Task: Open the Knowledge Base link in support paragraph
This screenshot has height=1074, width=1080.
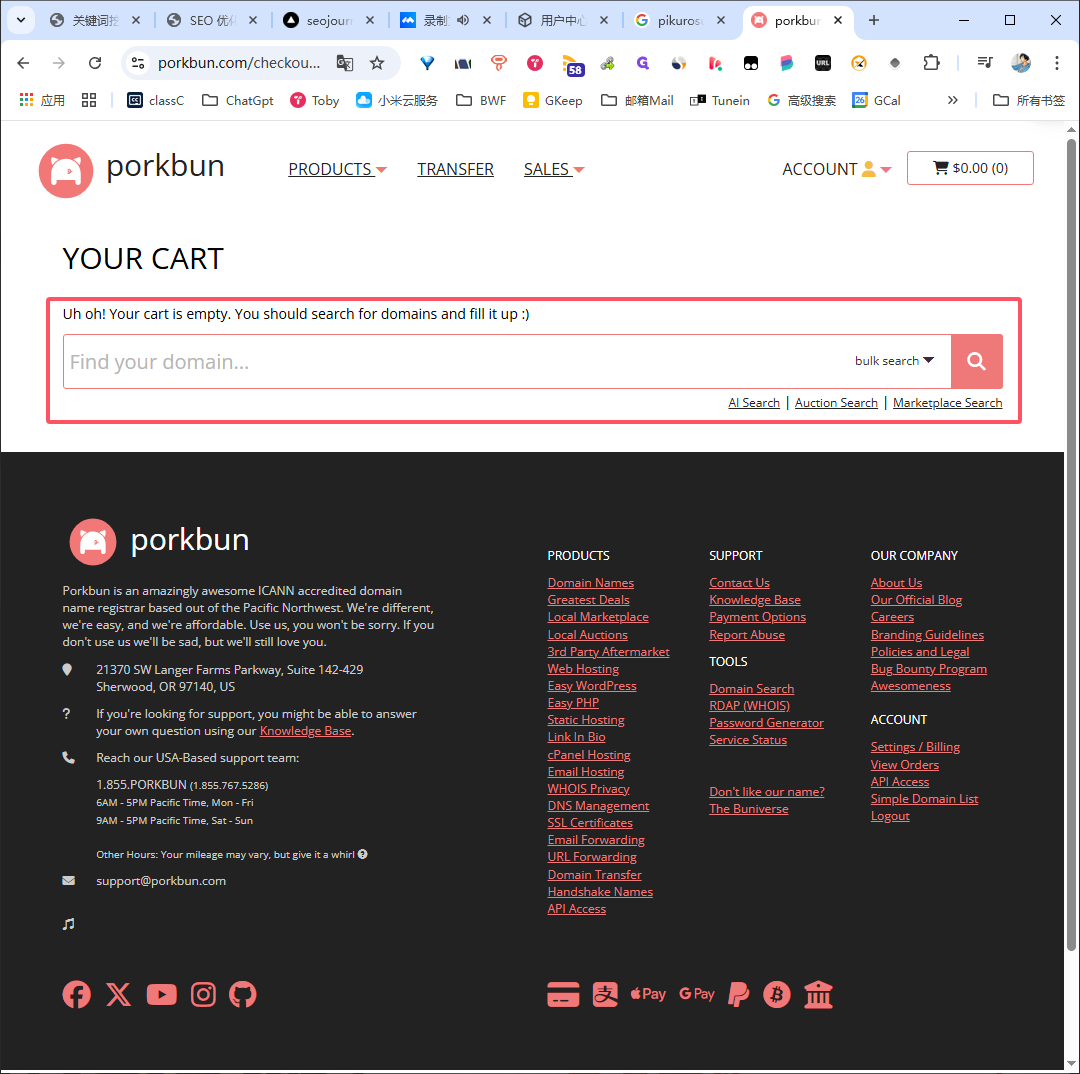Action: [305, 731]
